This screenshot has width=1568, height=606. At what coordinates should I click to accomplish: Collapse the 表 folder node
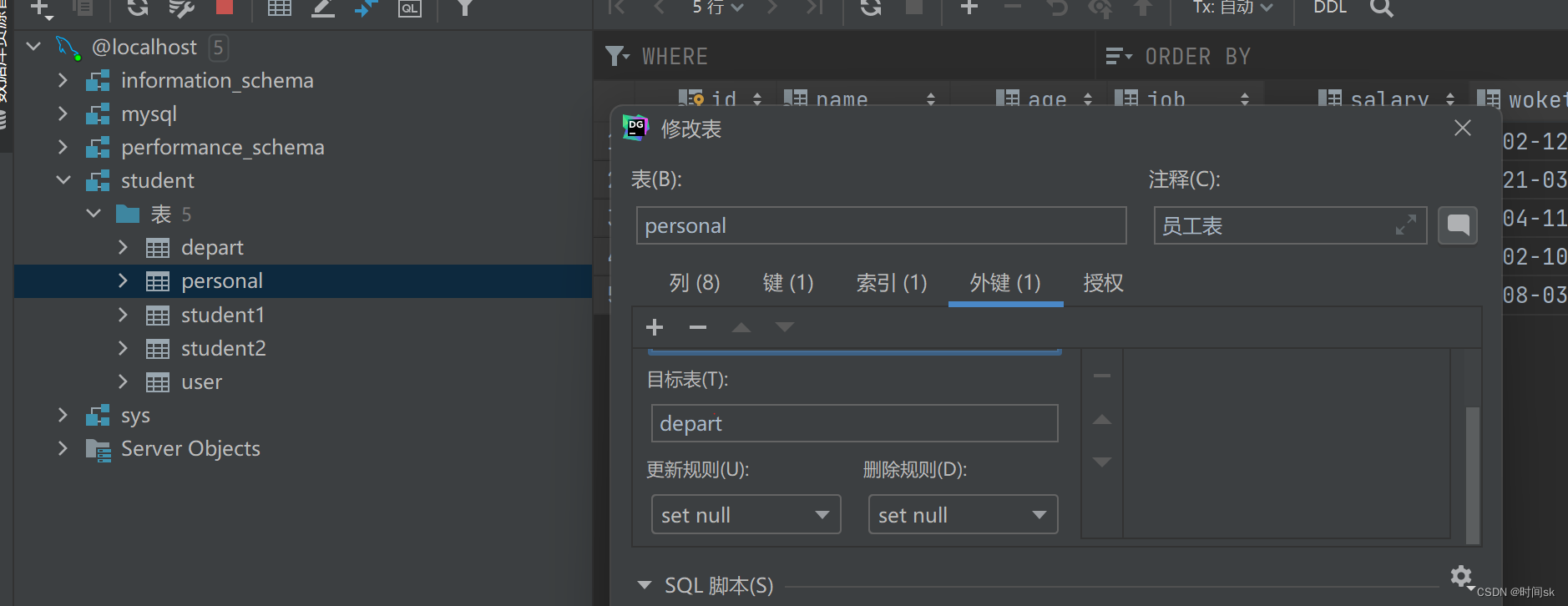[x=94, y=214]
